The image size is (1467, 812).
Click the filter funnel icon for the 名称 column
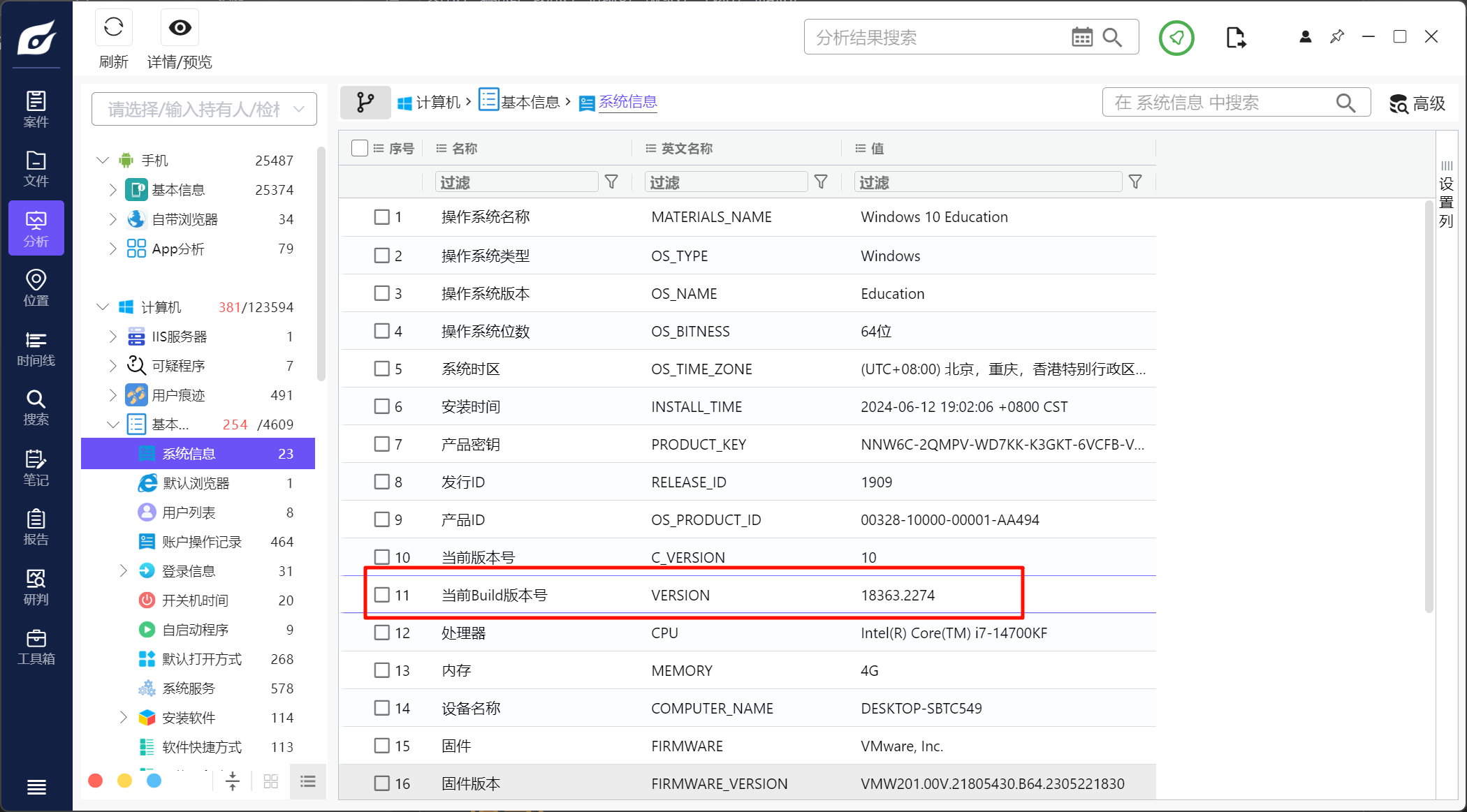point(611,182)
